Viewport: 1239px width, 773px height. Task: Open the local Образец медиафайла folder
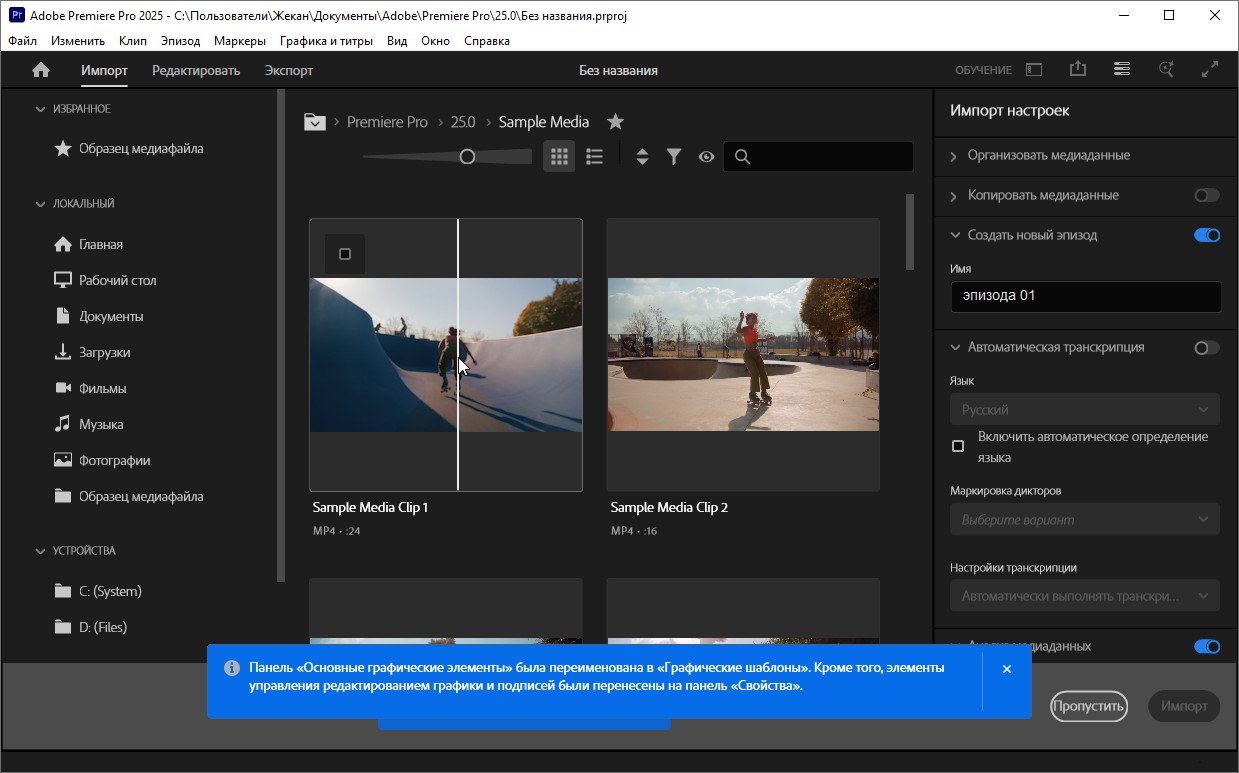point(128,496)
